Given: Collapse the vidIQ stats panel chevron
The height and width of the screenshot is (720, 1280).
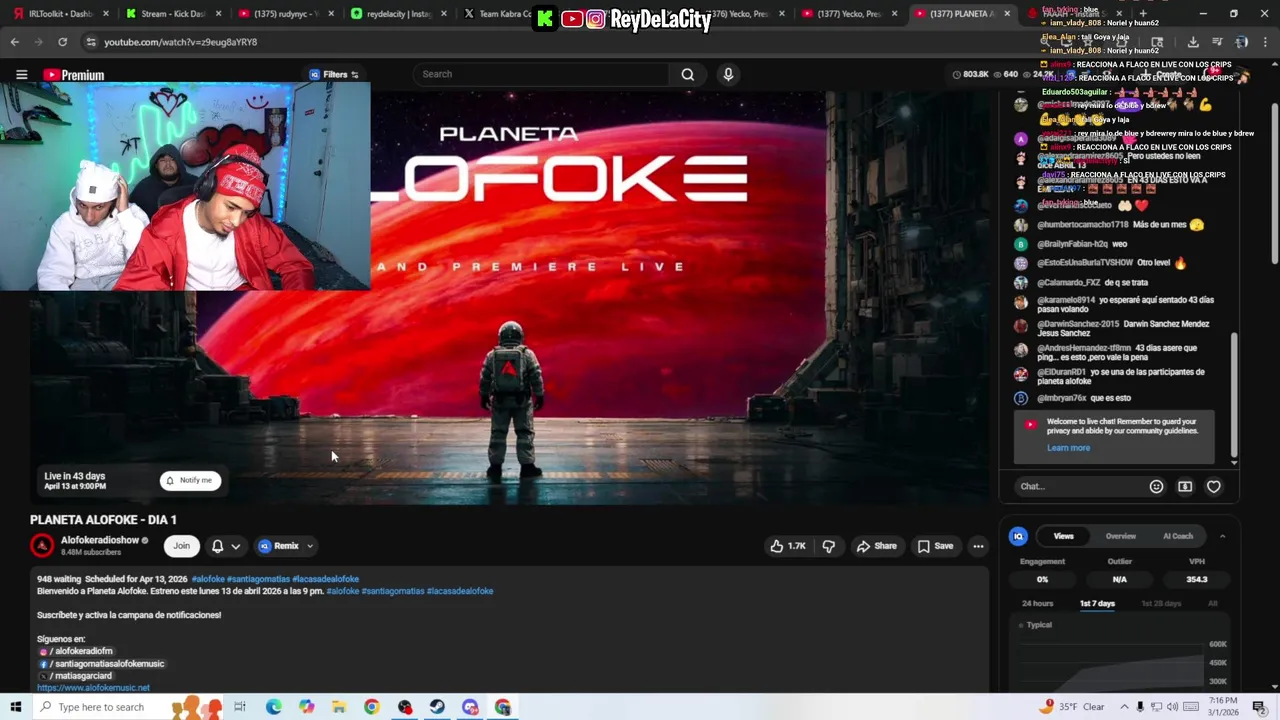Looking at the screenshot, I should (x=1222, y=536).
